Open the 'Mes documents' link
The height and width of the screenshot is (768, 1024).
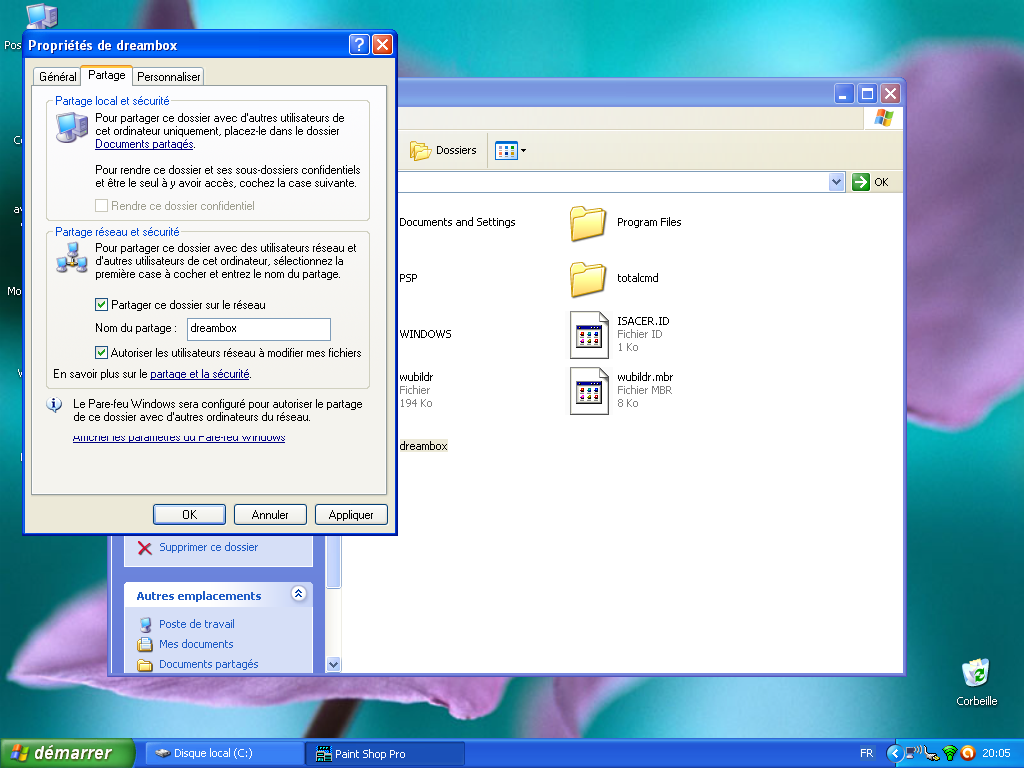196,645
